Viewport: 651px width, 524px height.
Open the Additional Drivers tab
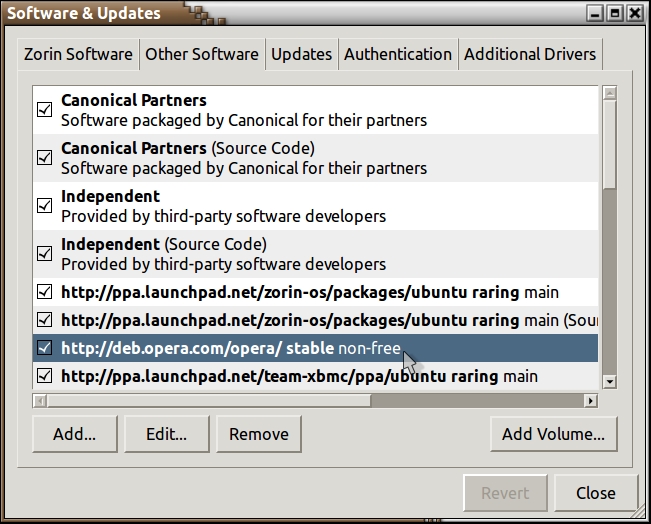pos(530,54)
